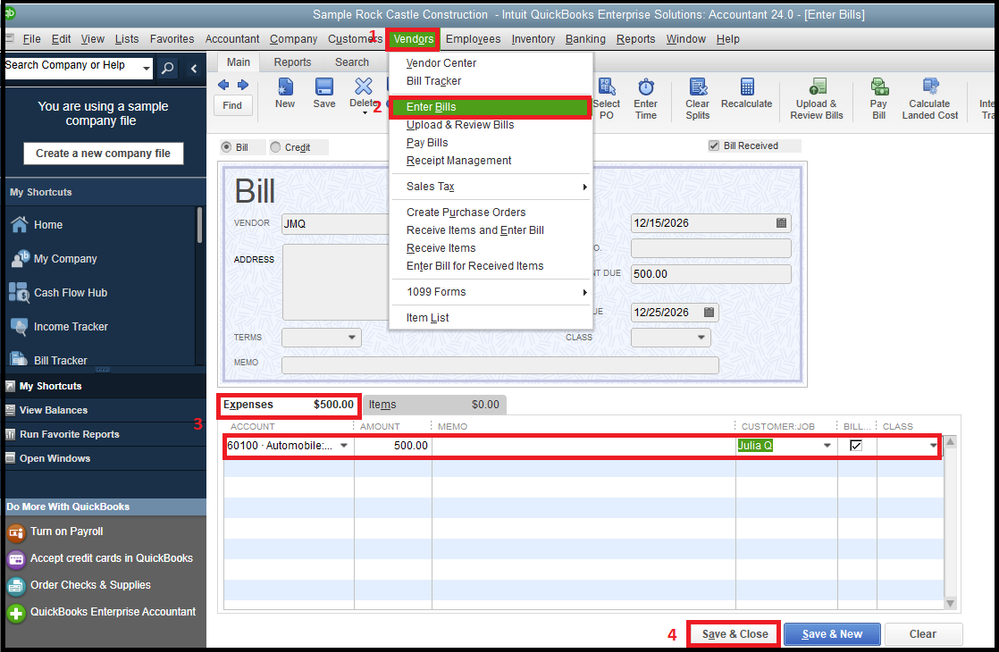Open the bill due date calendar icon
This screenshot has height=652, width=999.
(x=708, y=312)
